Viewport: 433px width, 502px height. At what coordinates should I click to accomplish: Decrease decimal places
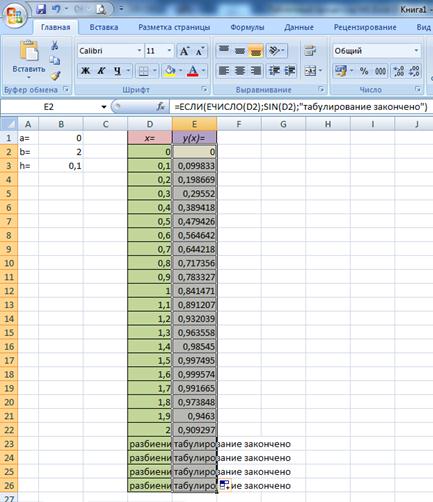414,71
